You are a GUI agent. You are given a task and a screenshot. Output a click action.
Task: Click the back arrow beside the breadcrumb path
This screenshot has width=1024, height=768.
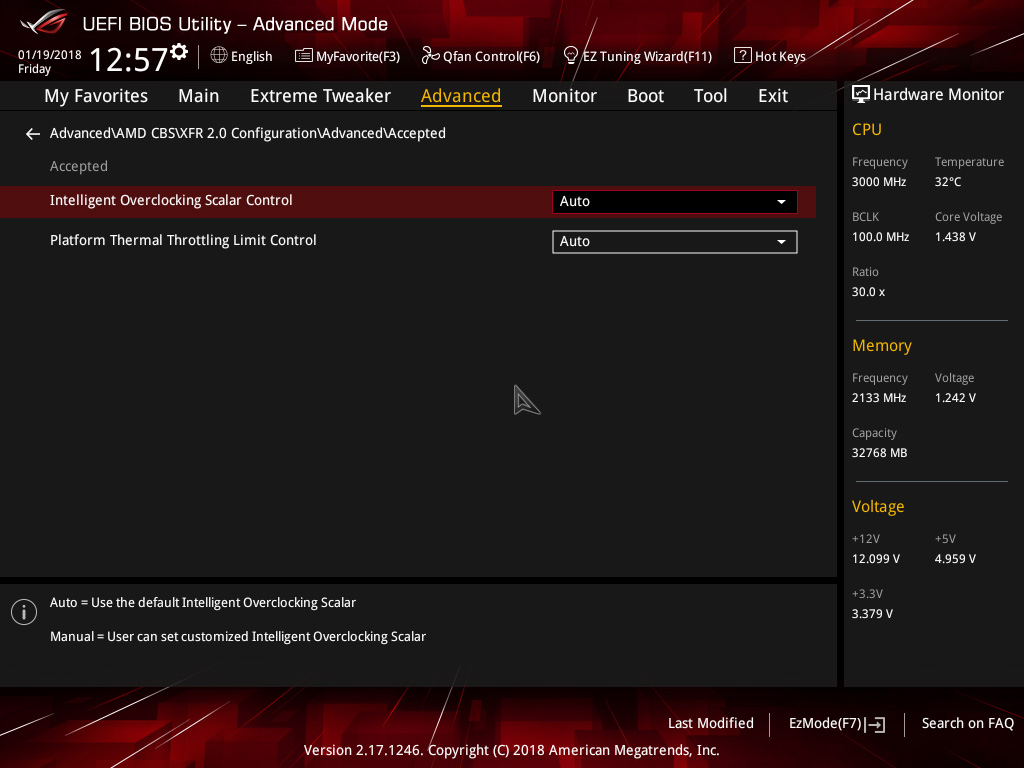(33, 134)
